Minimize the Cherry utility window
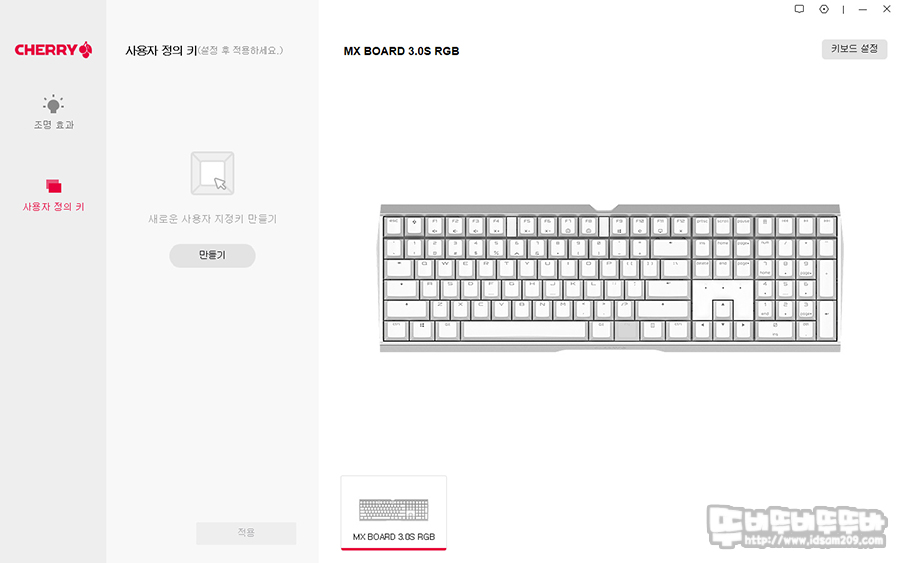The width and height of the screenshot is (900, 563). 862,9
